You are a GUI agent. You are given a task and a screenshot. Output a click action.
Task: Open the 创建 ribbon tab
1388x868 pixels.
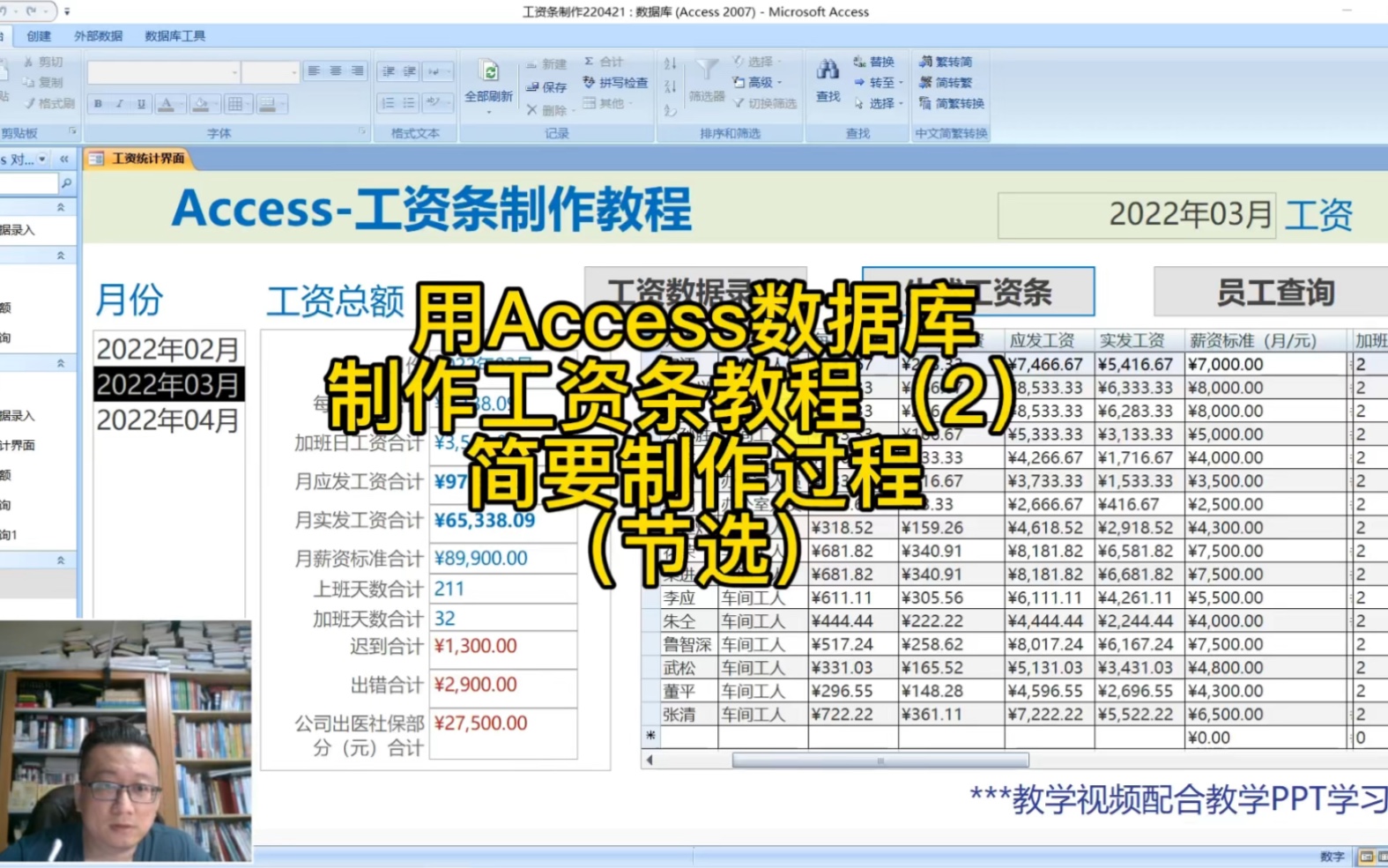pyautogui.click(x=39, y=36)
